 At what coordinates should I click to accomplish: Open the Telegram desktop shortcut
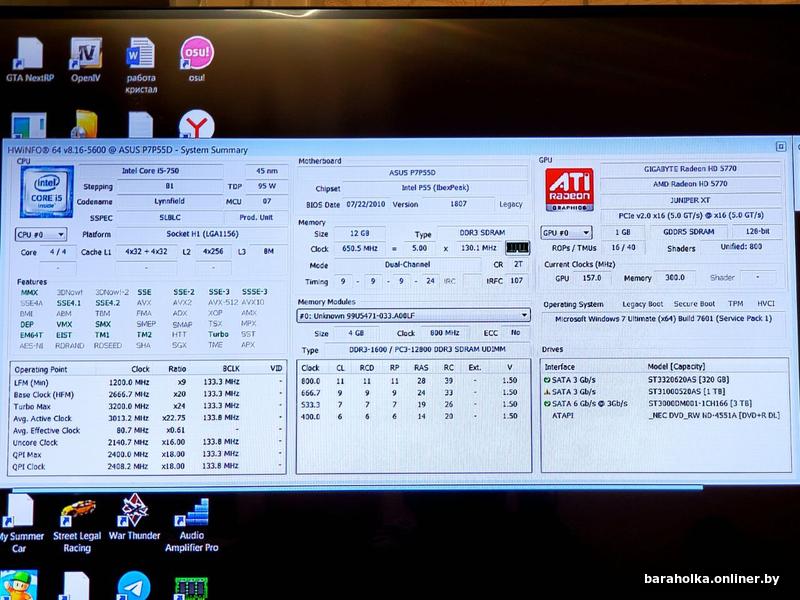133,586
